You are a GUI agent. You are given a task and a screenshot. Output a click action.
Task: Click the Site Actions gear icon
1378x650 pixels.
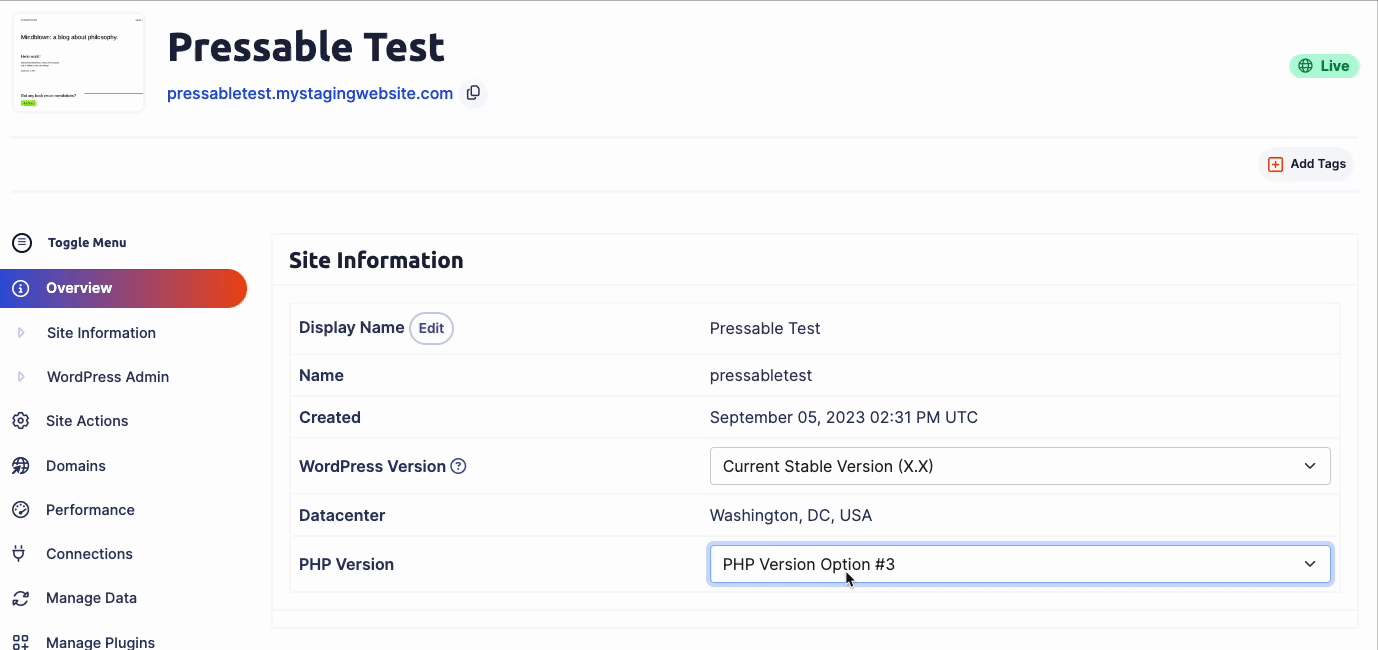[21, 421]
